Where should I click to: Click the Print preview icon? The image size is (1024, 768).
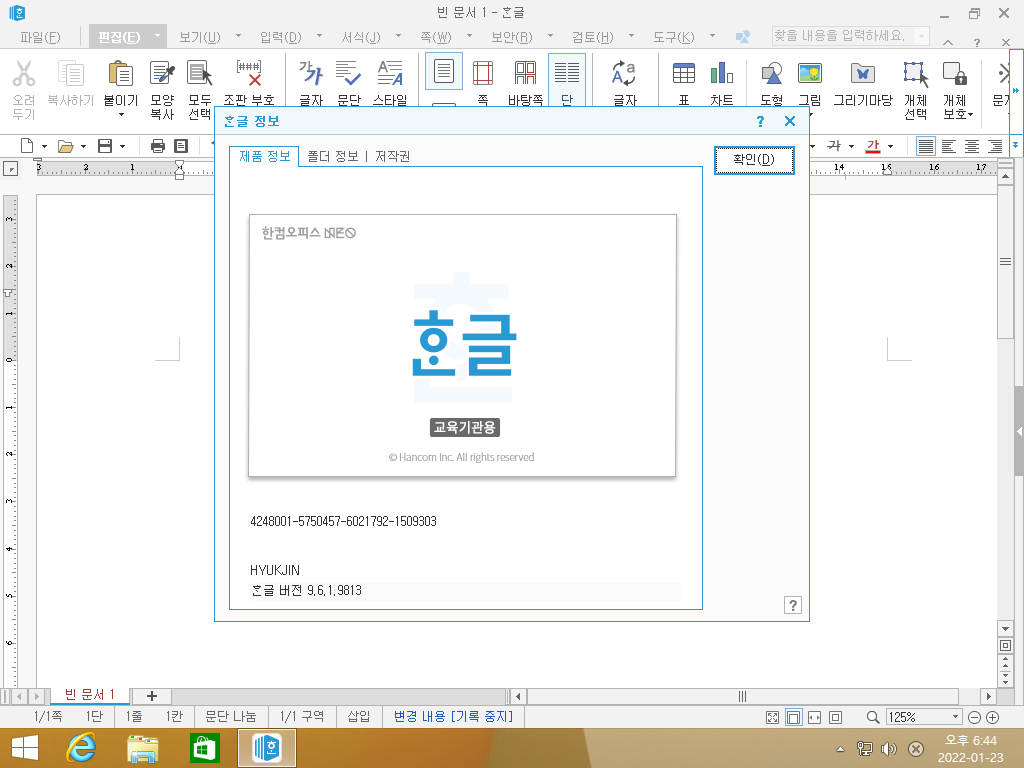pos(181,146)
